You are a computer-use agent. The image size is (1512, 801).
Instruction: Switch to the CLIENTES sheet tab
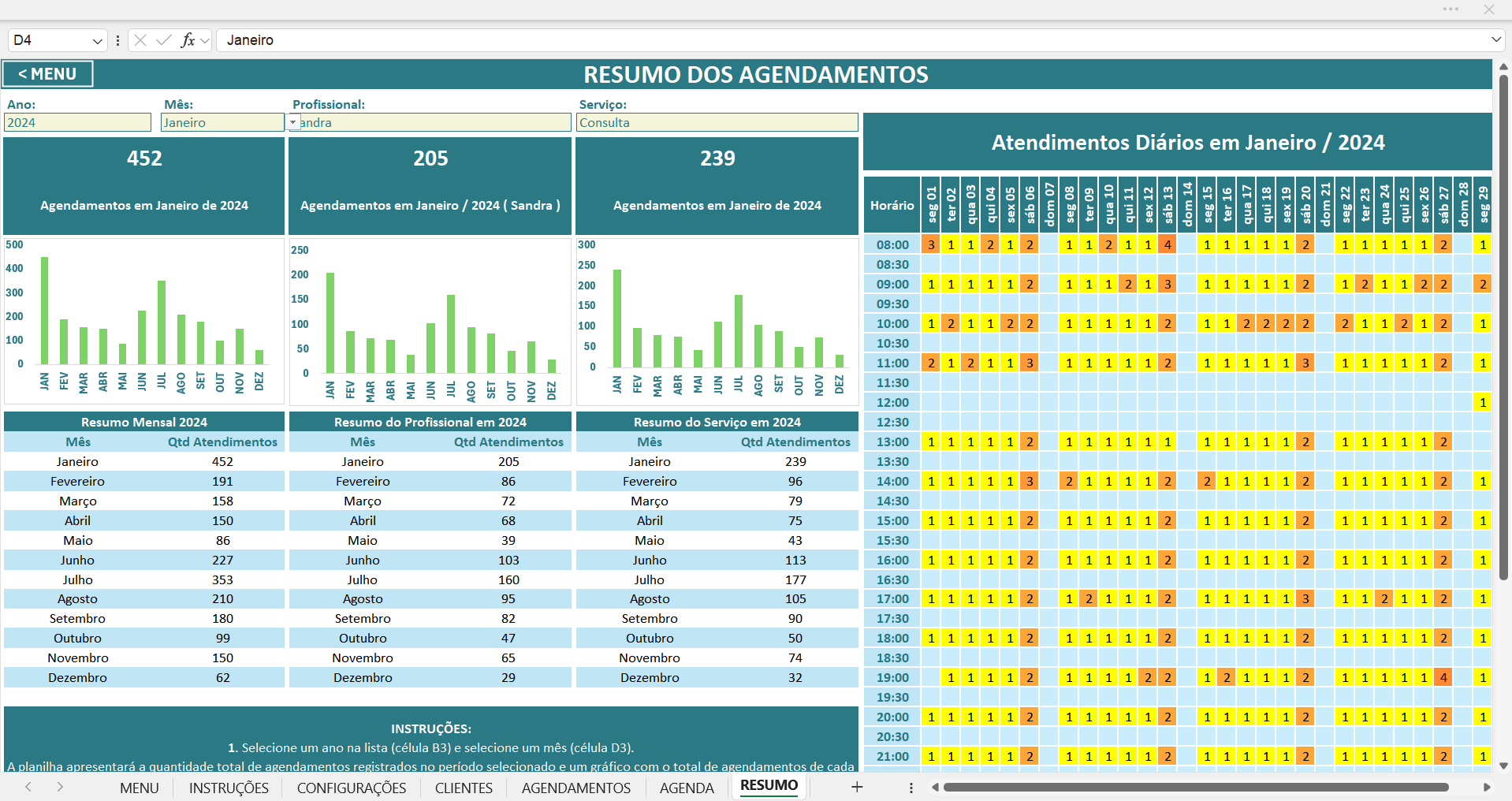464,788
